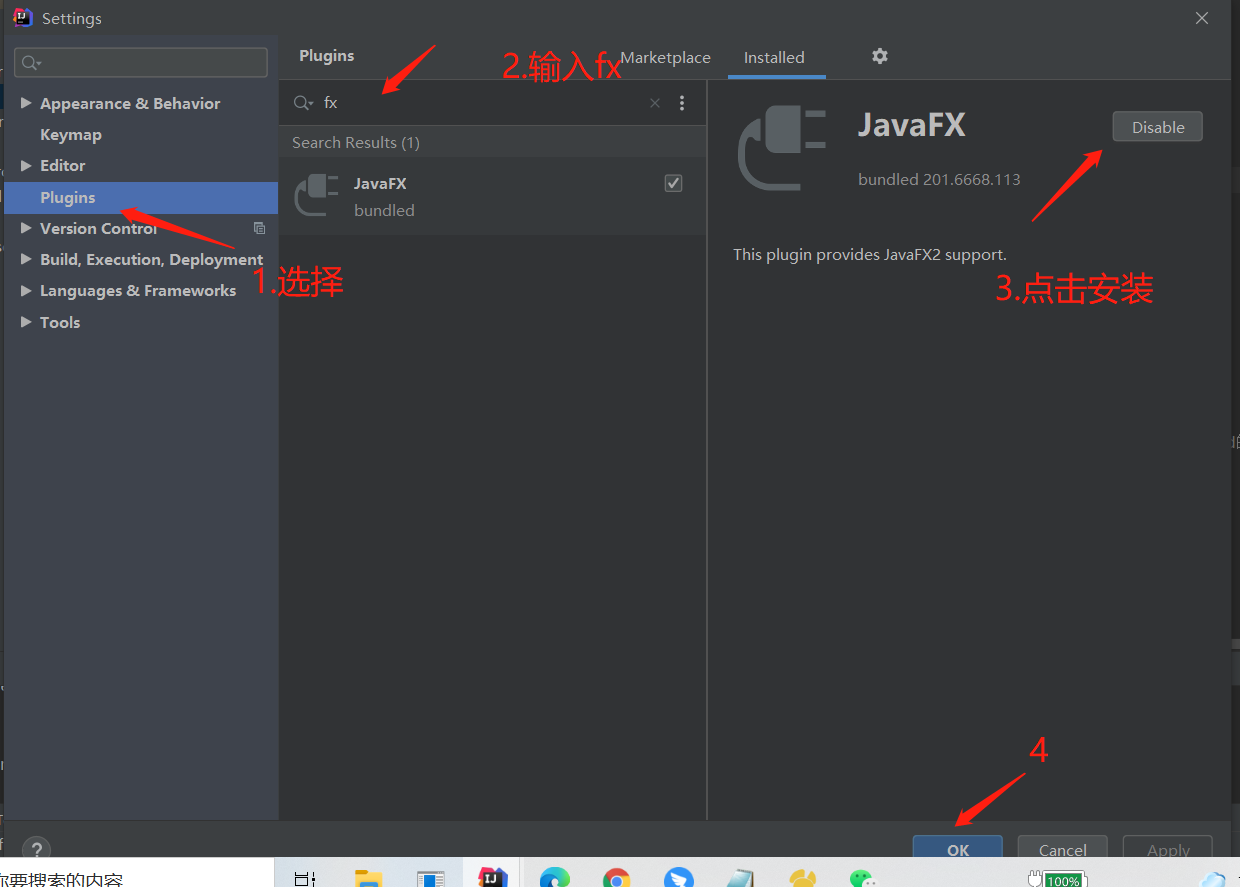Image resolution: width=1240 pixels, height=887 pixels.
Task: Expand the Tools settings arrow
Action: (26, 322)
